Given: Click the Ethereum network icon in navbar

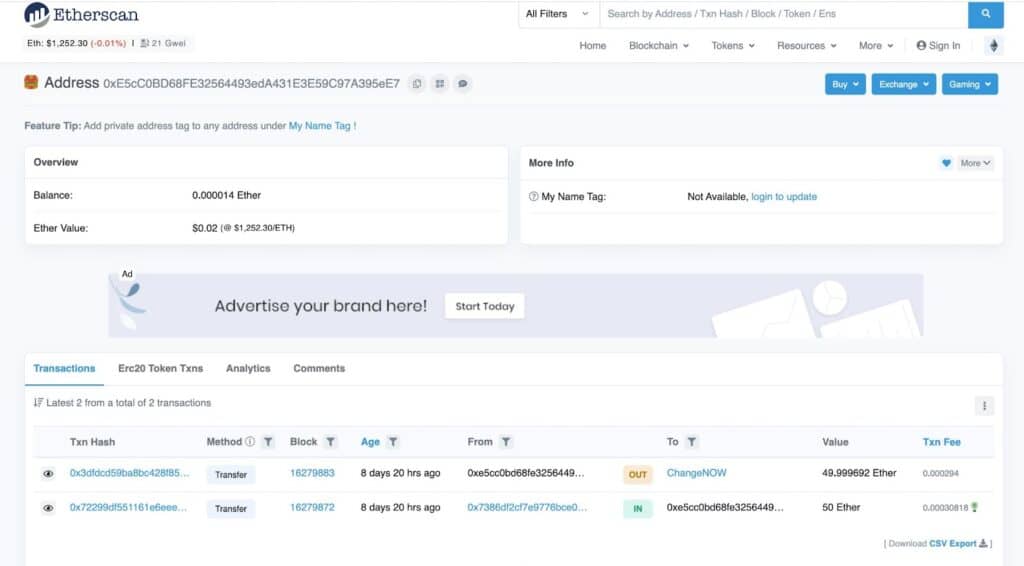Looking at the screenshot, I should click(x=994, y=46).
